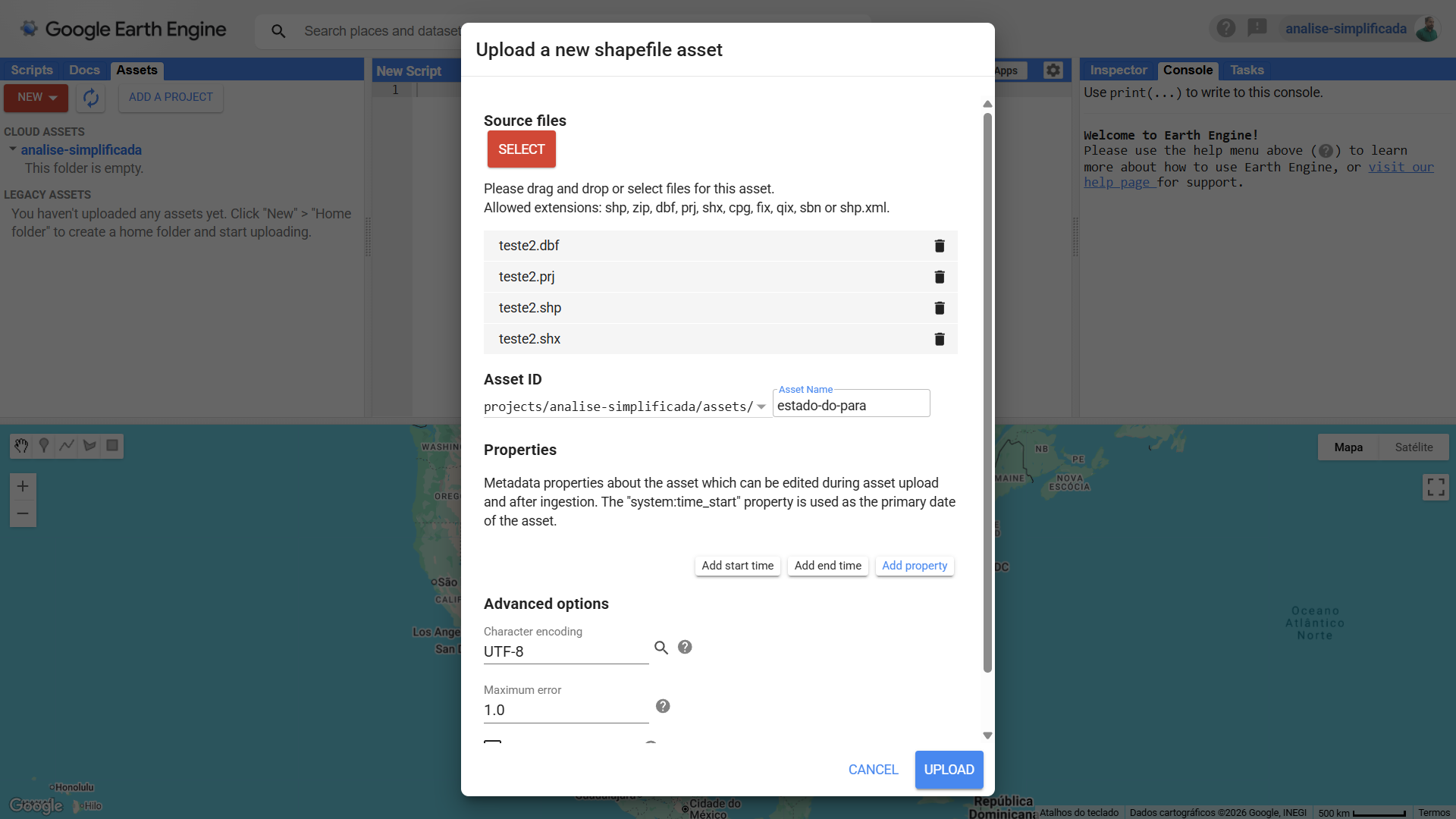This screenshot has height=819, width=1456.
Task: Switch the map to Mapa view
Action: click(1349, 447)
